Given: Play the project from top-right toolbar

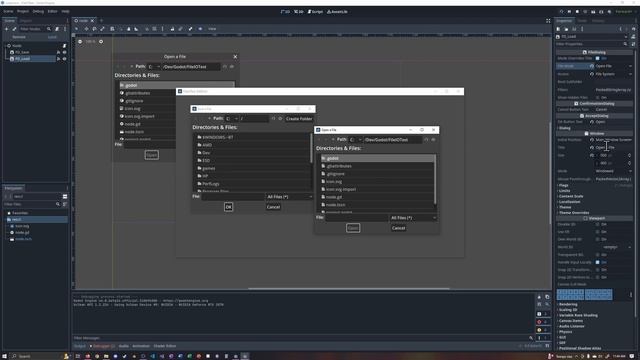Looking at the screenshot, I should 561,12.
